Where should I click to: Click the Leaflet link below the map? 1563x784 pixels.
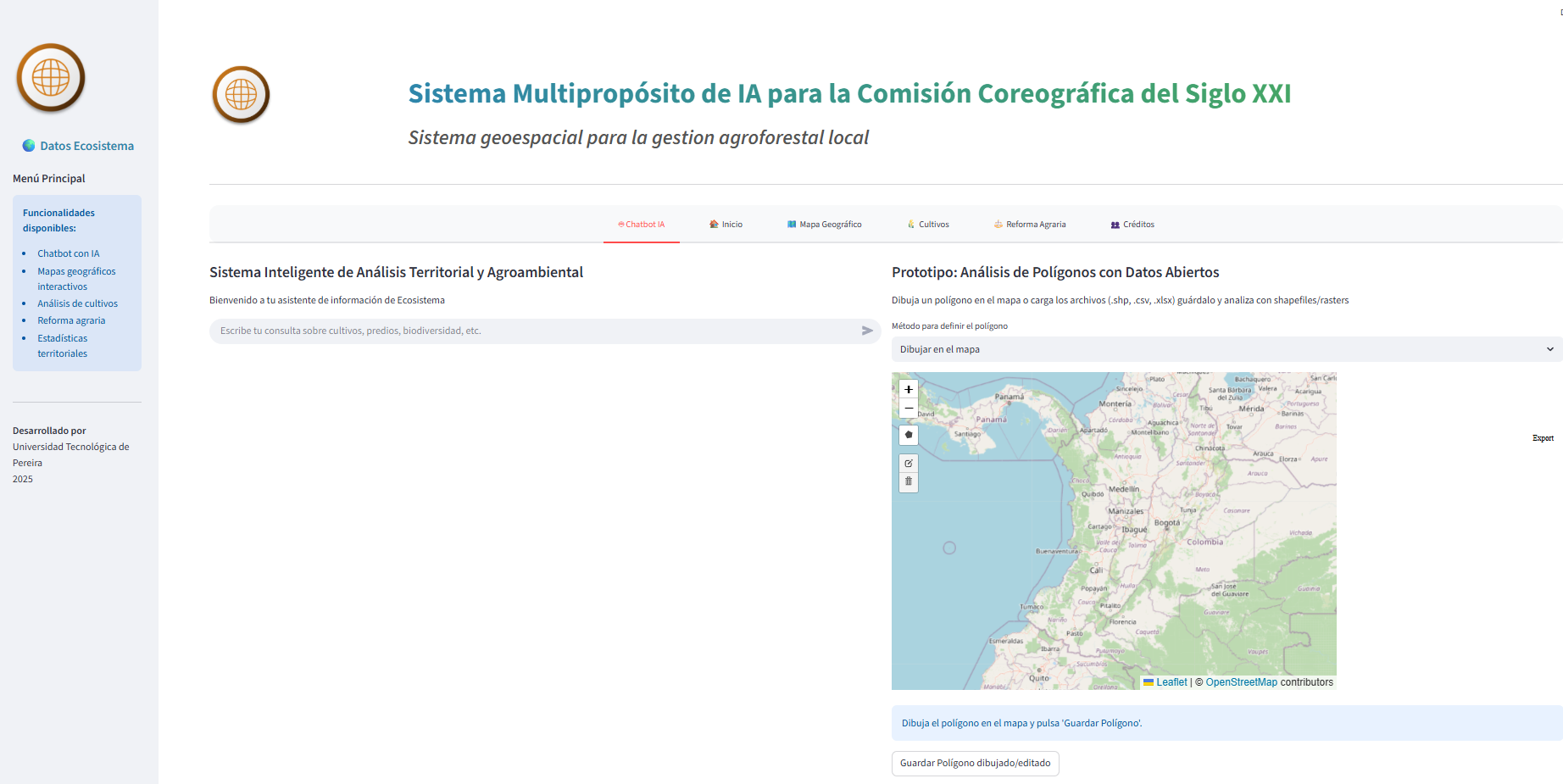(x=1171, y=681)
